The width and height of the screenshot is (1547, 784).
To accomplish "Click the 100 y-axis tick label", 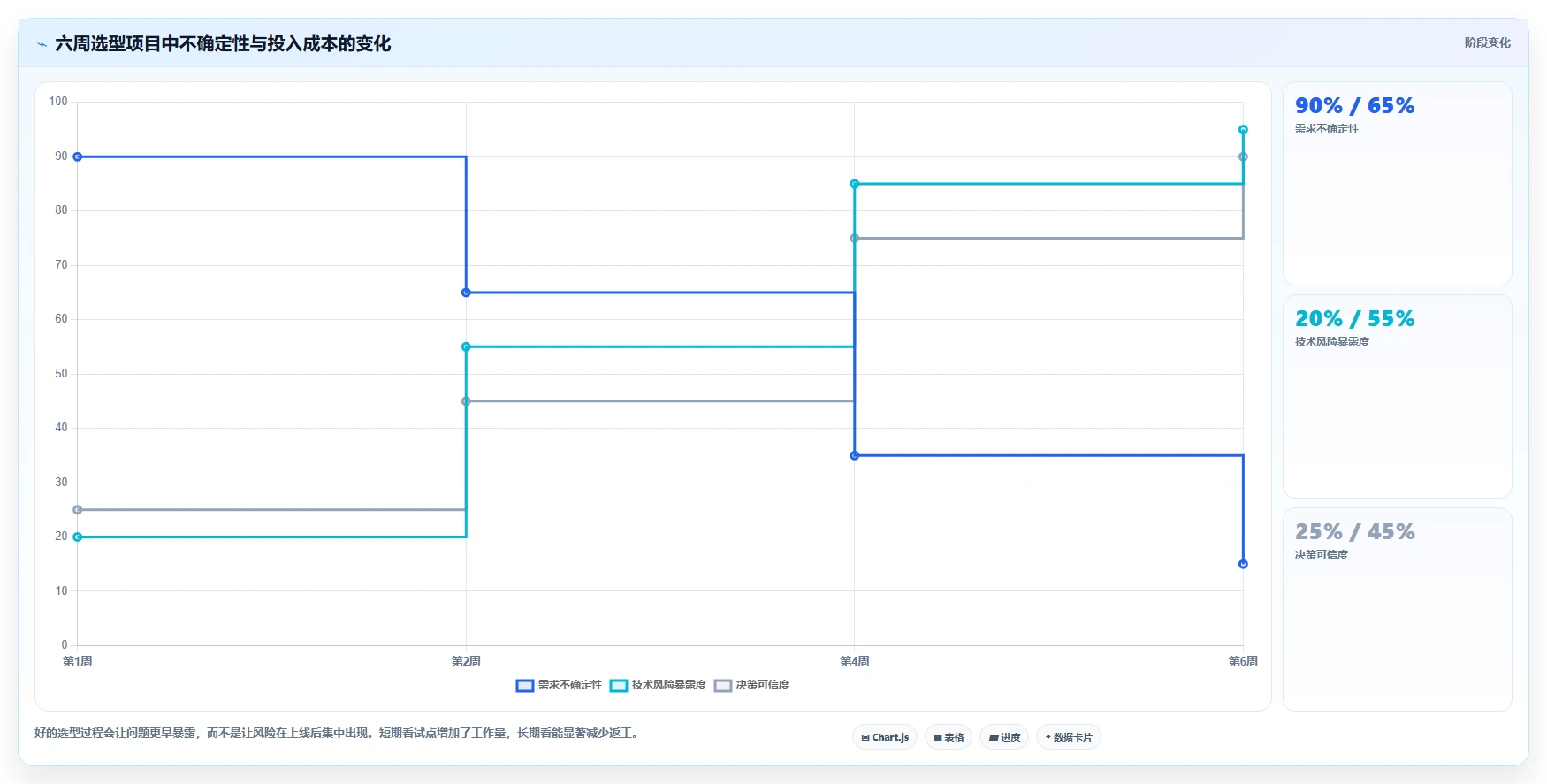I will pyautogui.click(x=58, y=102).
